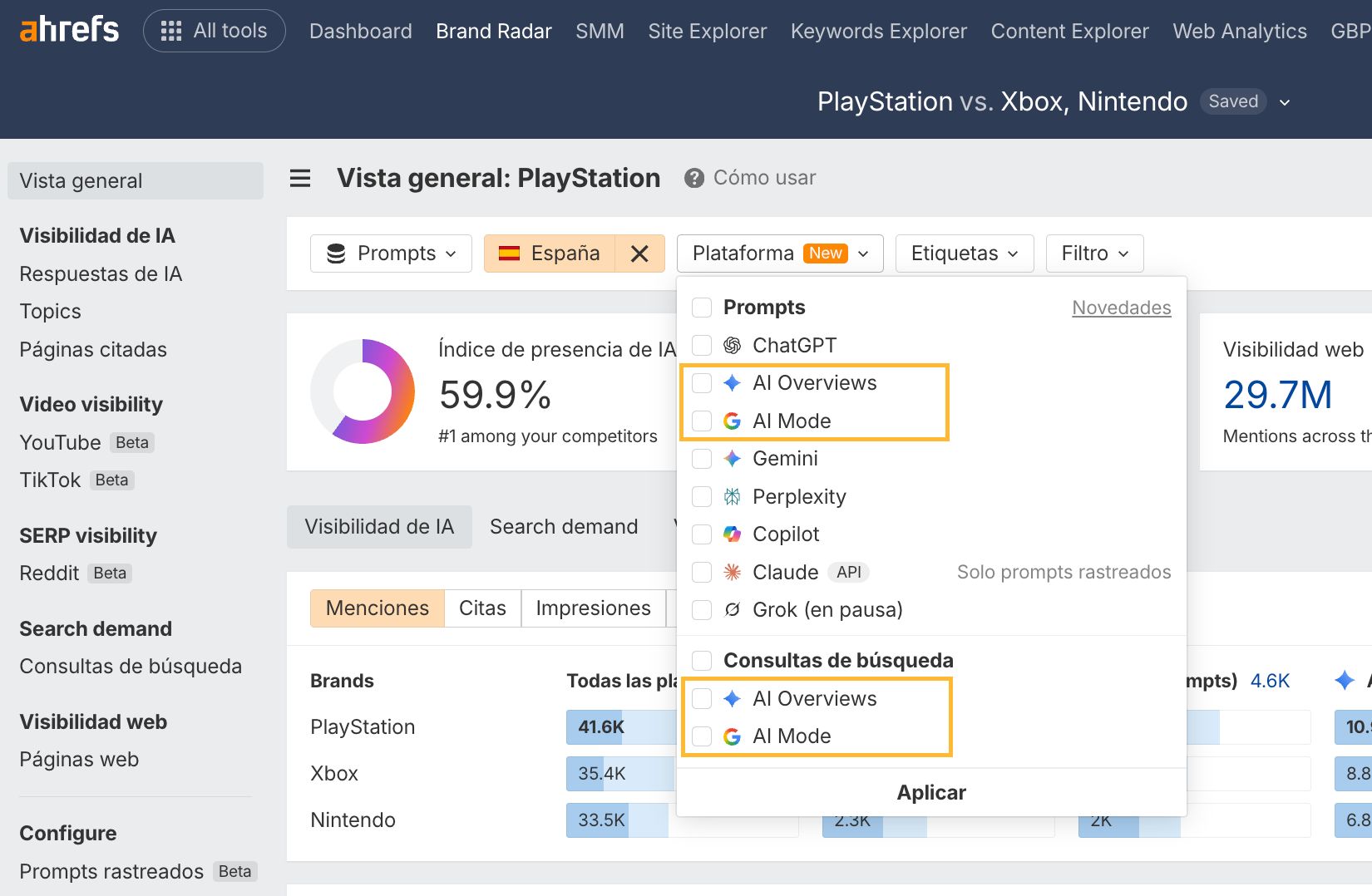The height and width of the screenshot is (896, 1372).
Task: Click the Perplexity logo icon
Action: pos(732,497)
